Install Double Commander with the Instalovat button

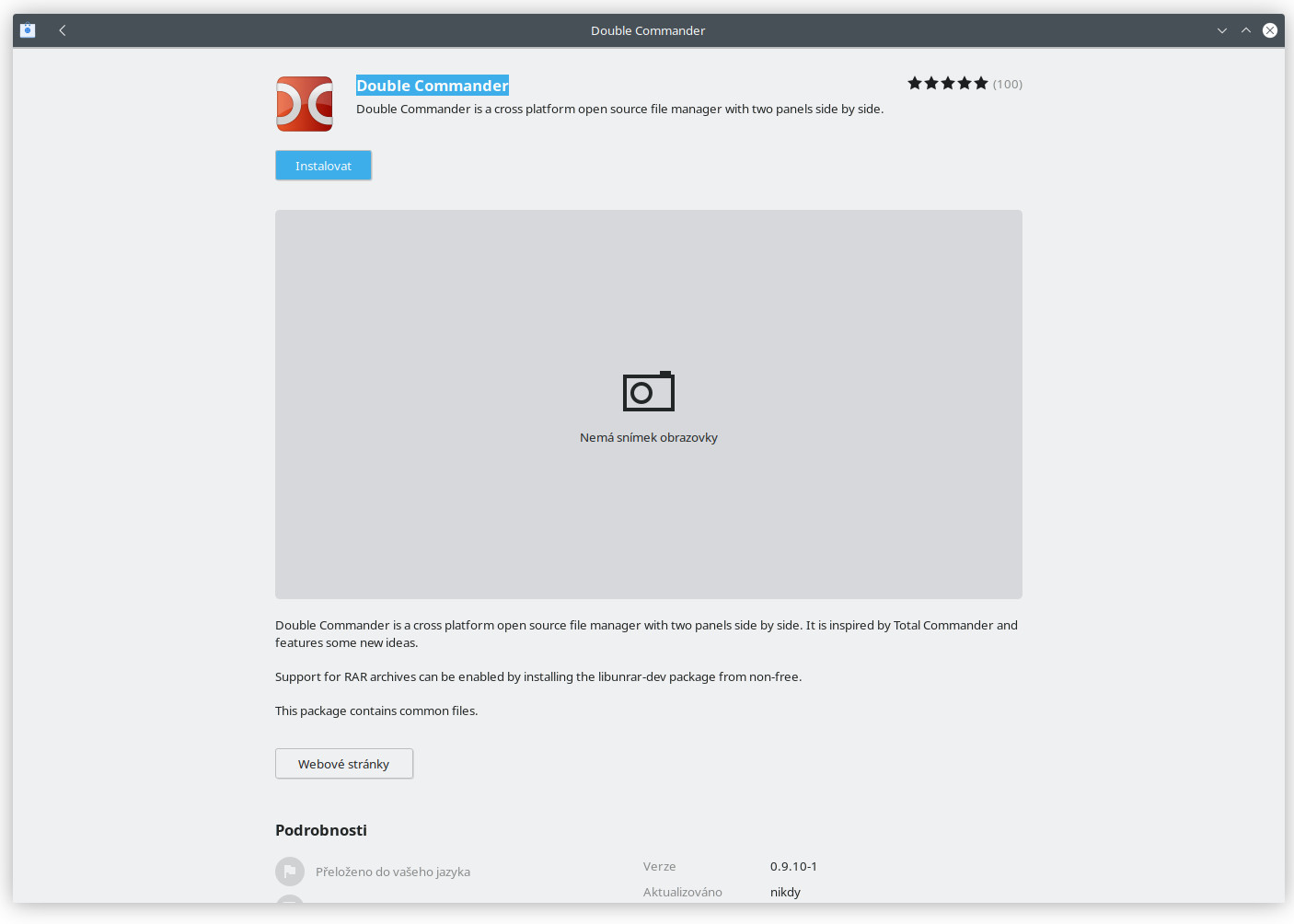(x=323, y=166)
